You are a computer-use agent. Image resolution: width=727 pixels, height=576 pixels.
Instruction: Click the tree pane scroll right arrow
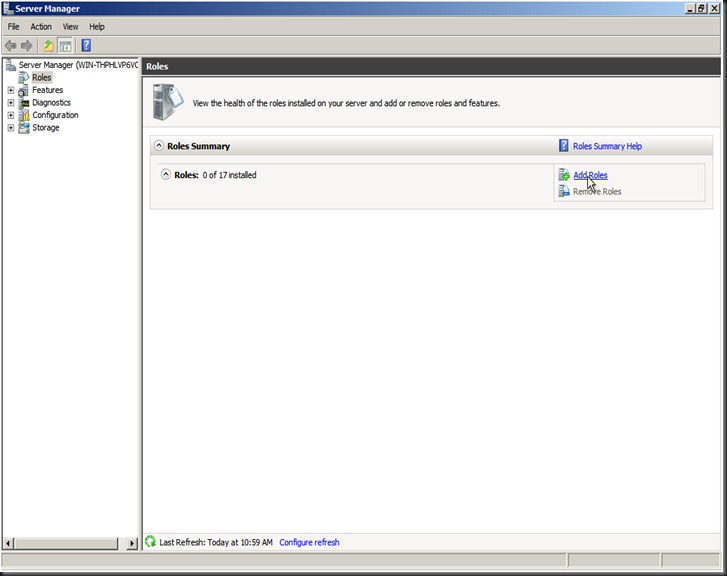[x=132, y=543]
